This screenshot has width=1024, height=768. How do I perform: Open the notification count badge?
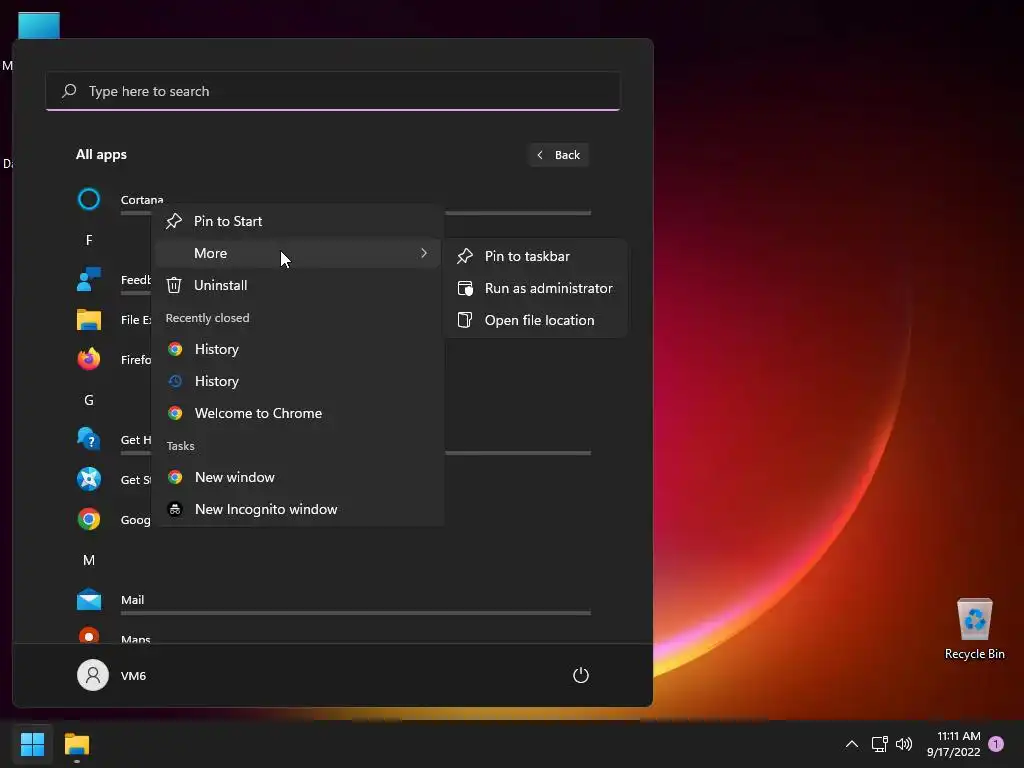(996, 744)
